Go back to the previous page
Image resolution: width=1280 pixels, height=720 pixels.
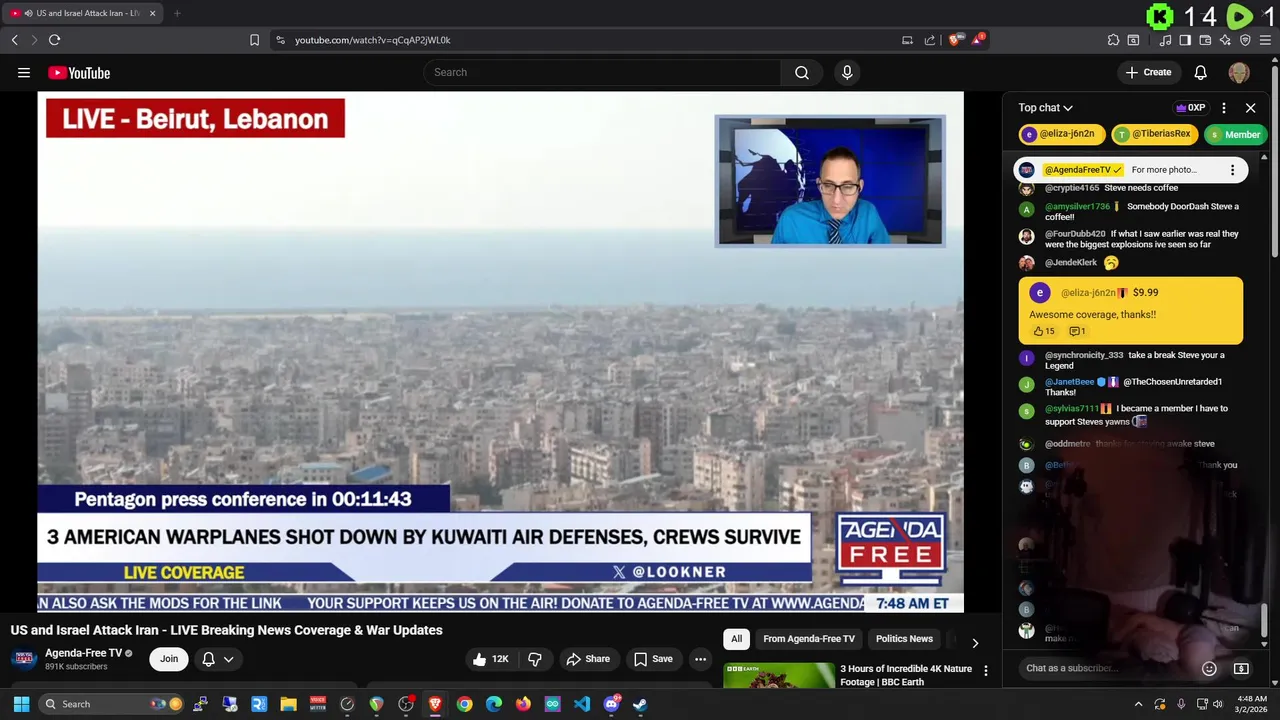14,40
